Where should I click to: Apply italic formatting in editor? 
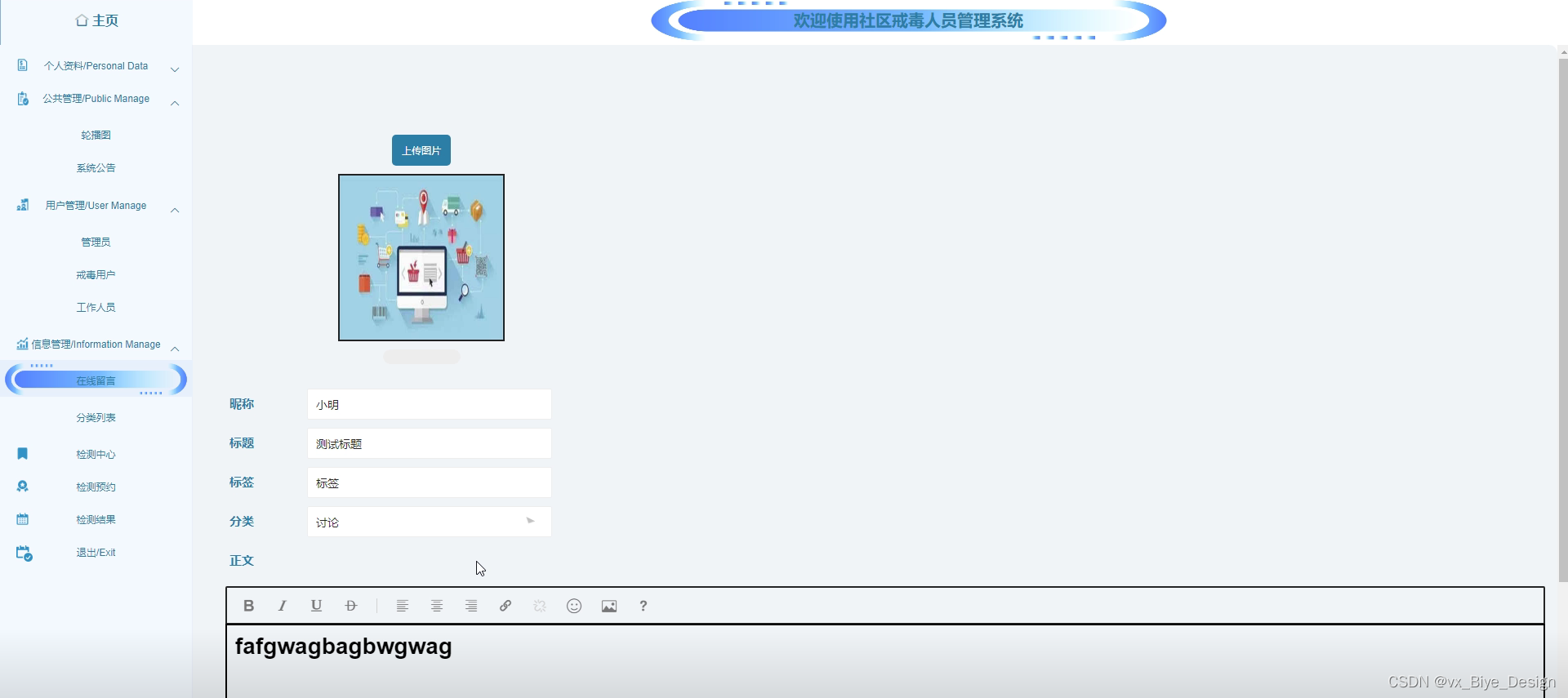pyautogui.click(x=283, y=606)
